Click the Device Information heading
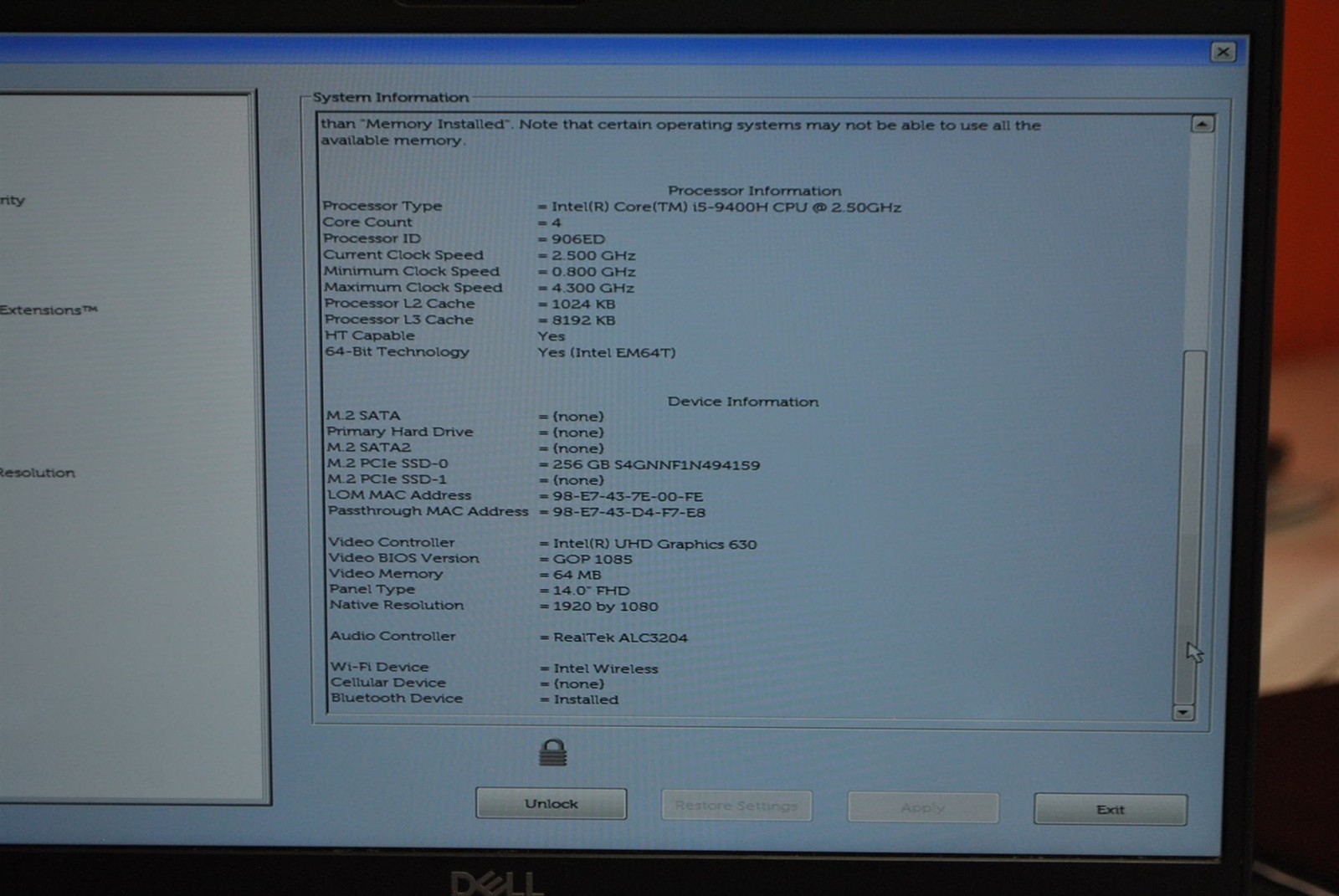This screenshot has height=896, width=1339. point(743,402)
